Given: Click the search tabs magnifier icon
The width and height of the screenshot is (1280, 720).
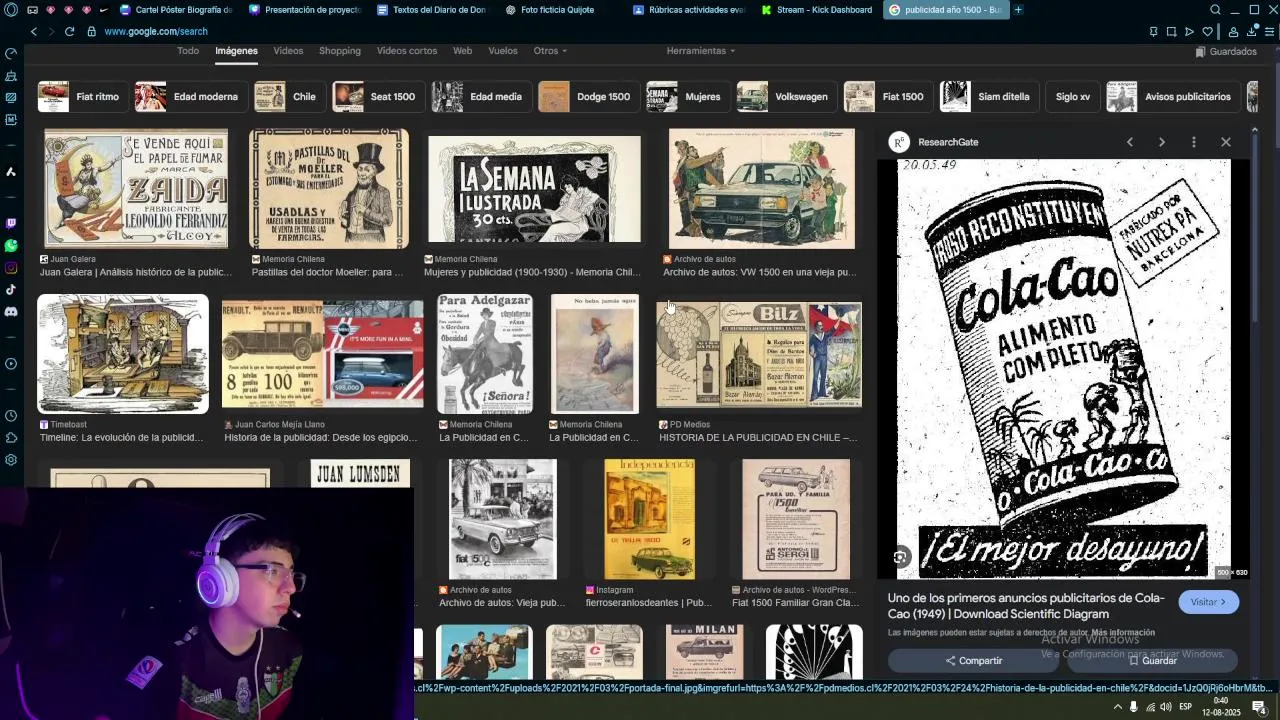Looking at the screenshot, I should pos(1215,10).
